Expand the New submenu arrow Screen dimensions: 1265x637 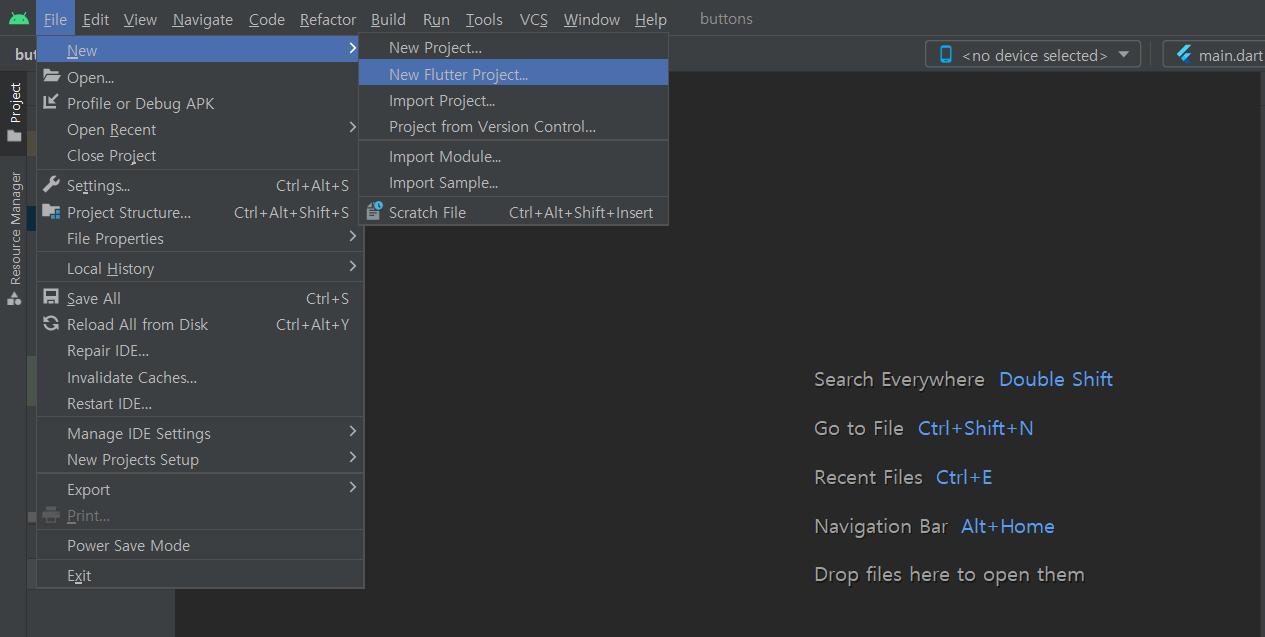352,48
